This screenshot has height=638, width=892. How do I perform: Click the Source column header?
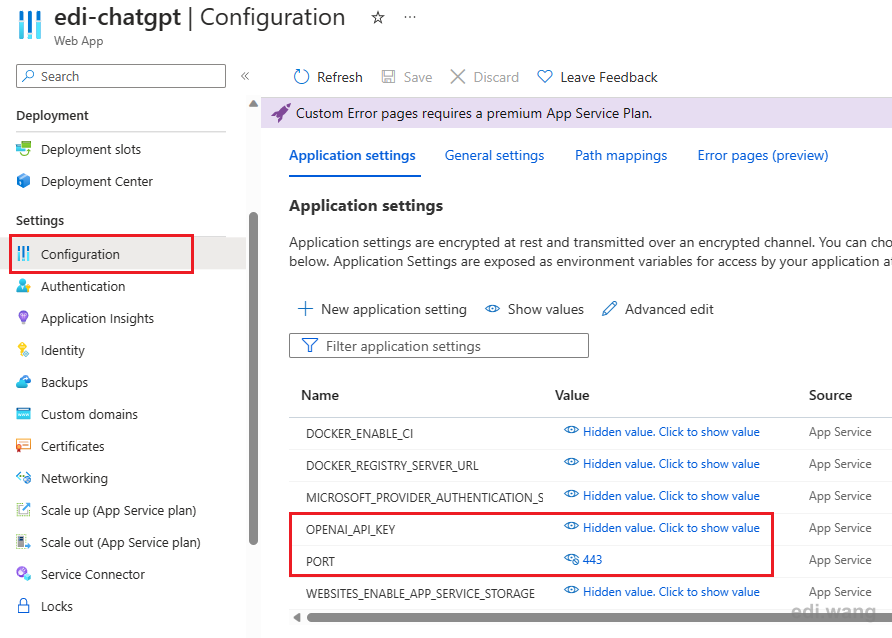[x=830, y=395]
